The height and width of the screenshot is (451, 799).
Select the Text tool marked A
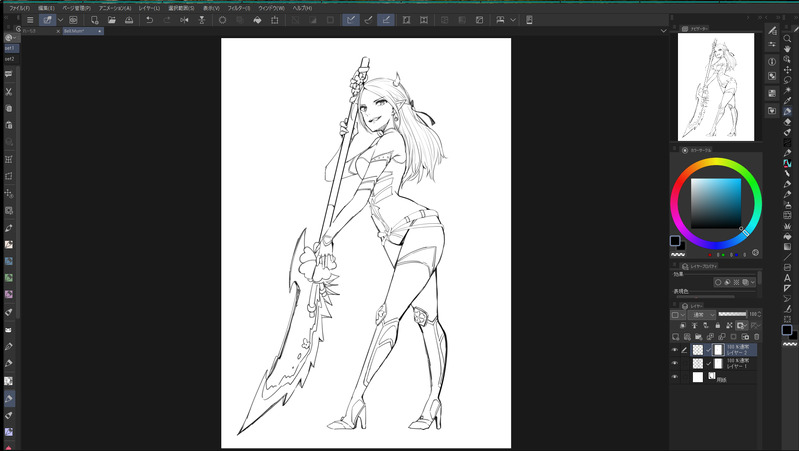click(x=788, y=277)
